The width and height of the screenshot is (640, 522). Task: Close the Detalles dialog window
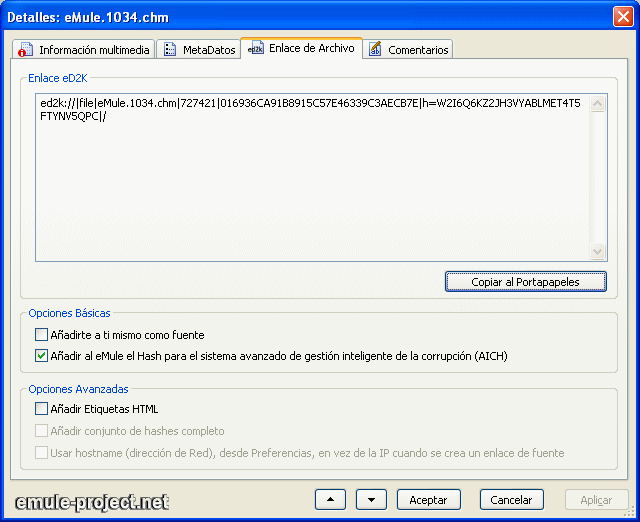tap(623, 15)
